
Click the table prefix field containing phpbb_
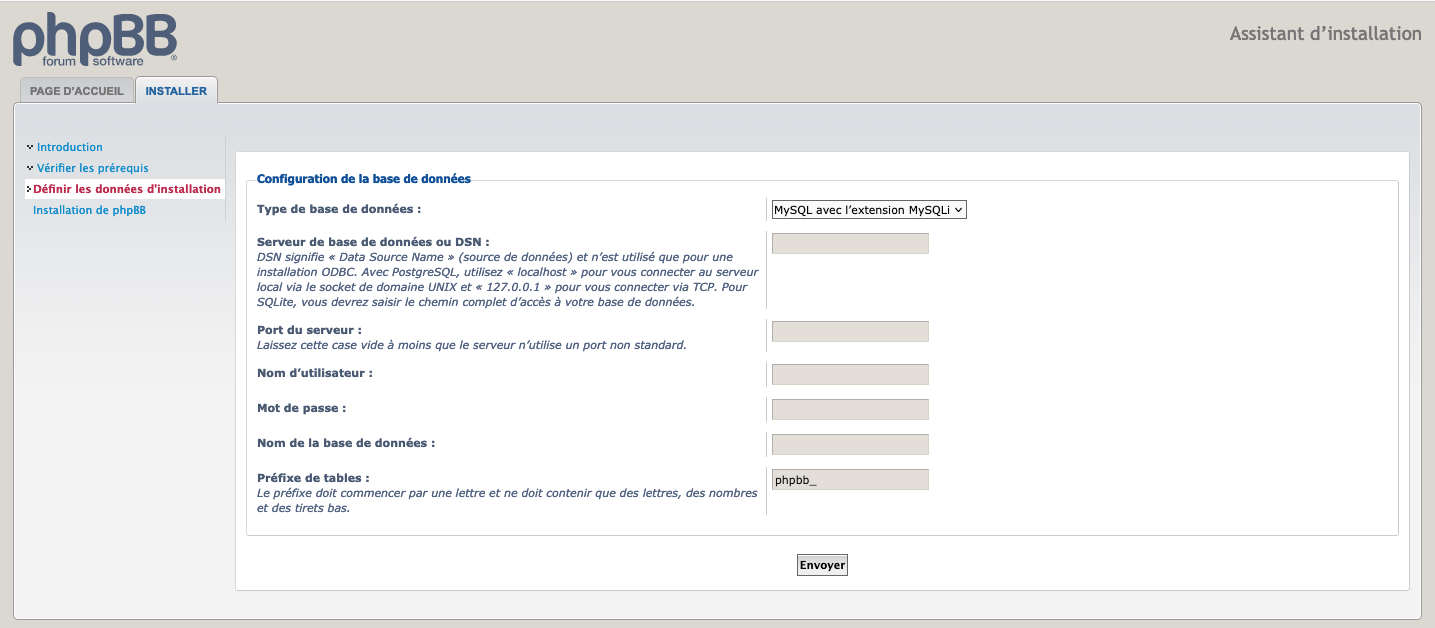850,480
